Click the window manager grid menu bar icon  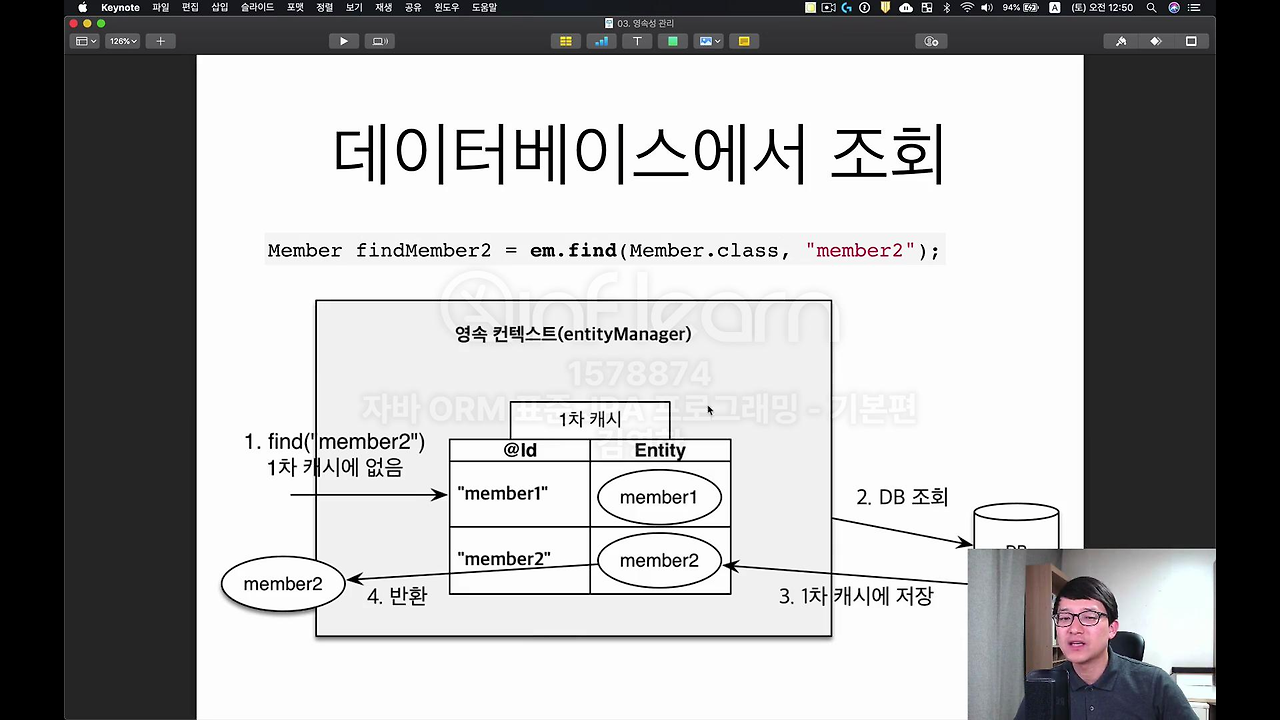point(927,7)
